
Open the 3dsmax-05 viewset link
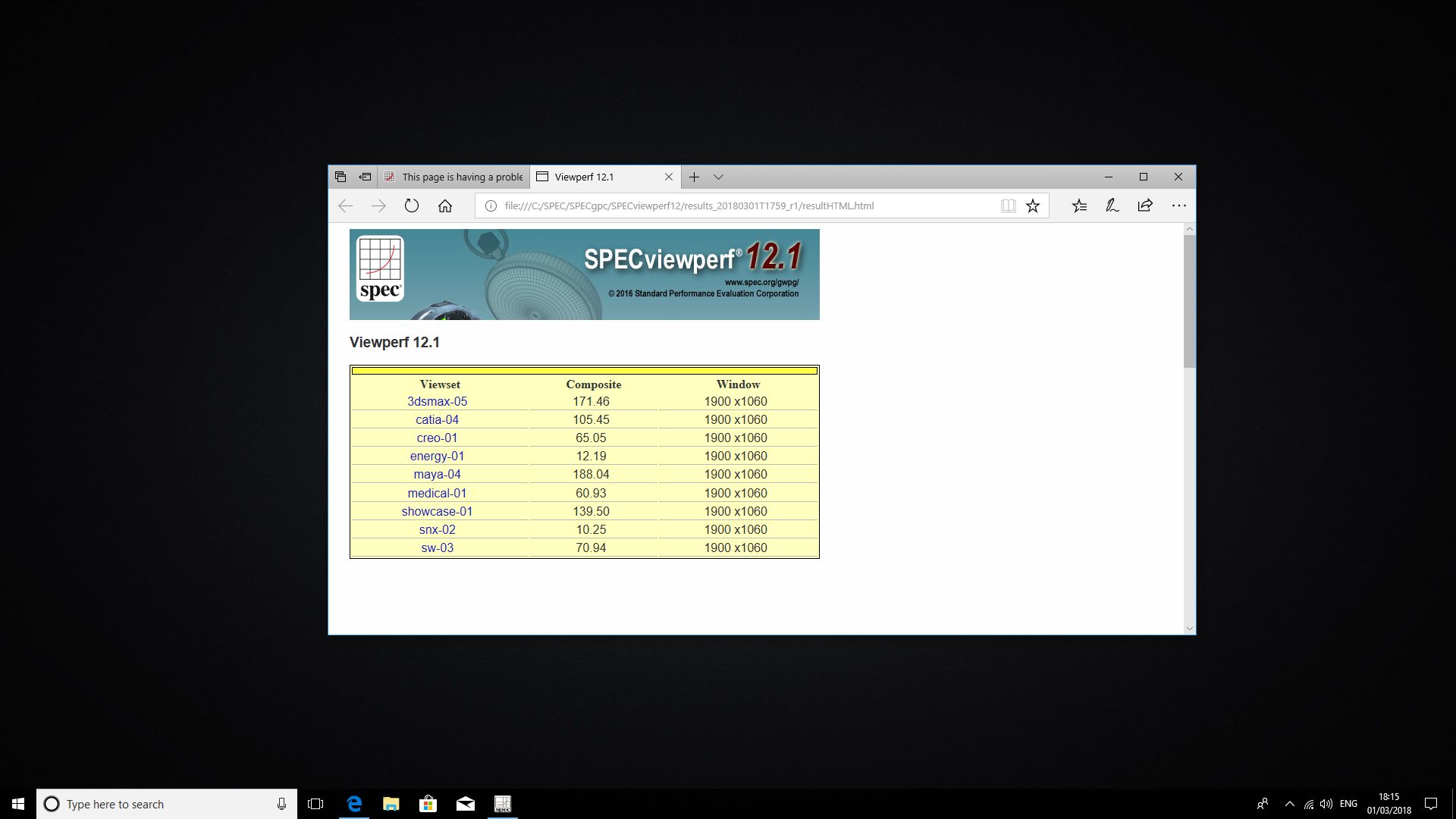[437, 401]
